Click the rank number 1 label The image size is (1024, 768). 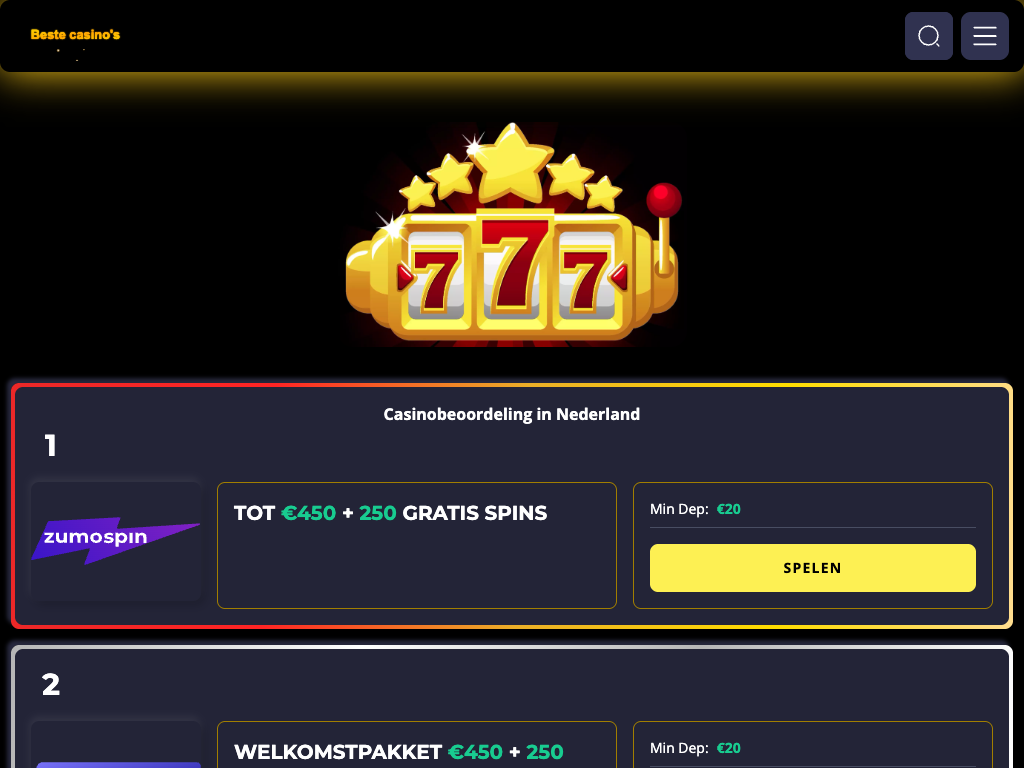50,446
